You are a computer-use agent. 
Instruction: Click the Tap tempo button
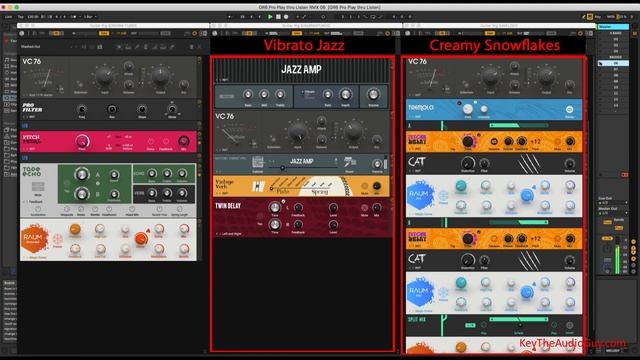coord(20,17)
